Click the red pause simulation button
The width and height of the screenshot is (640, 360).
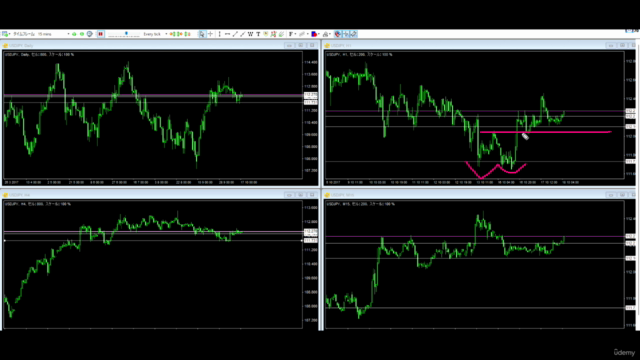click(100, 34)
